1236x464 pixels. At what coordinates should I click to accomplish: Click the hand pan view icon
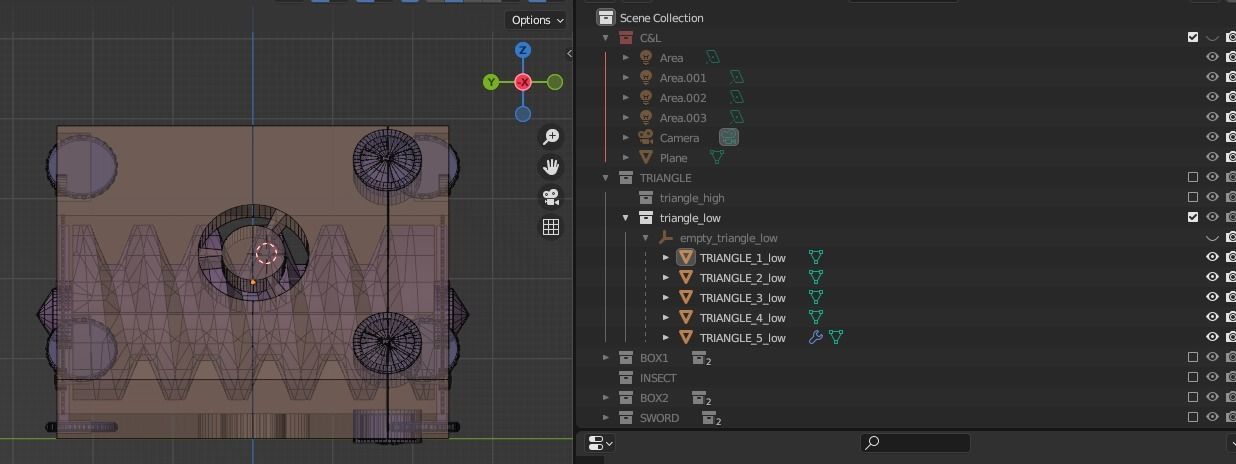click(x=551, y=167)
